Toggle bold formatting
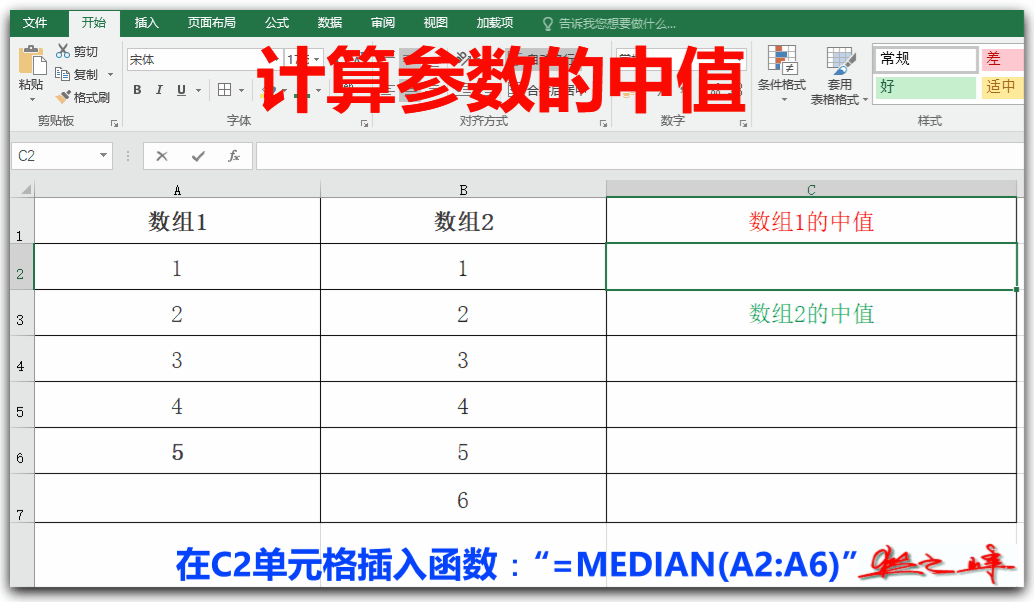The height and width of the screenshot is (602, 1034). 137,89
